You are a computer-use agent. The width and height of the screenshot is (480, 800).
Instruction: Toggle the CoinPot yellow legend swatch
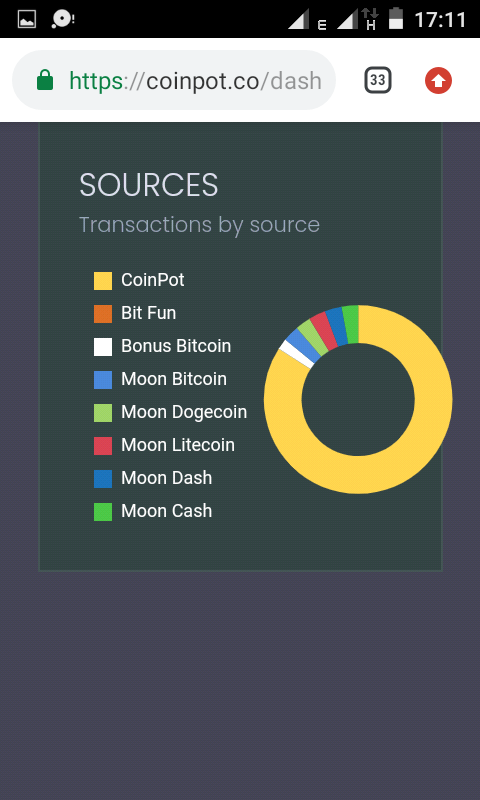pyautogui.click(x=103, y=281)
